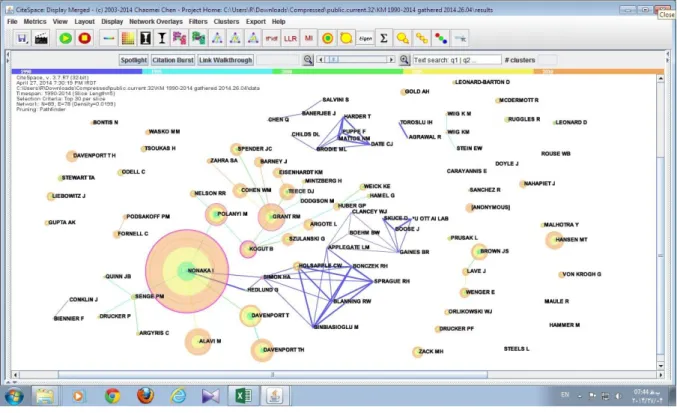Select the BROWN JS node

tap(479, 251)
